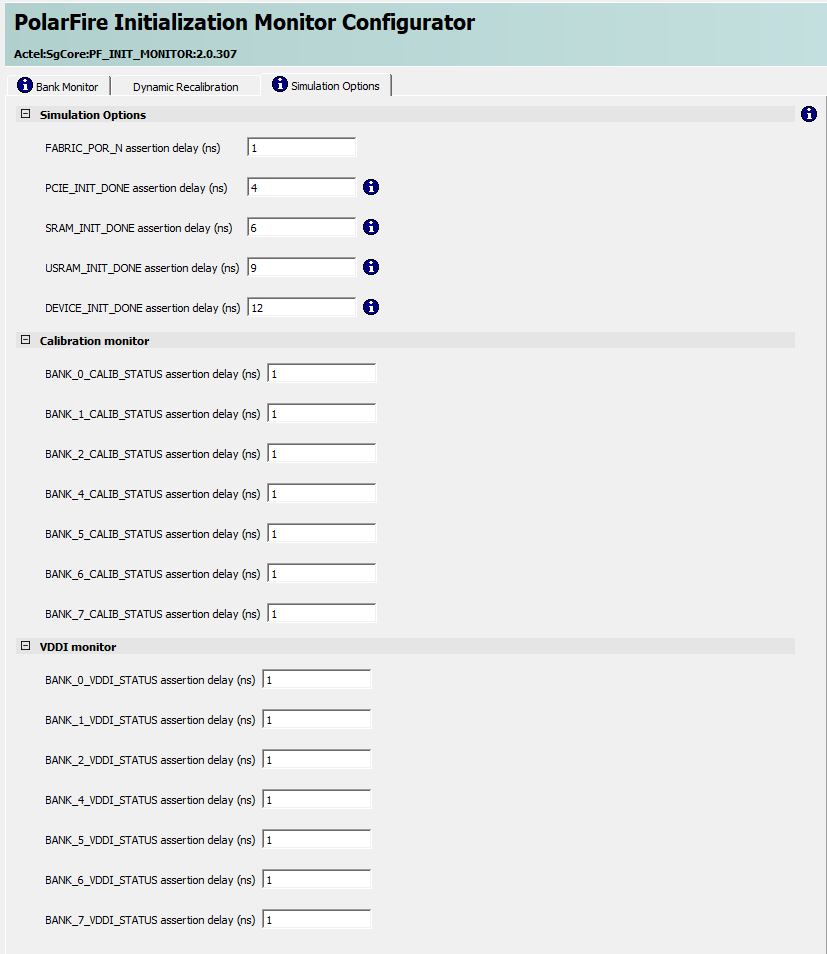Click the info icon on Simulation Options tab
The image size is (827, 954).
[280, 85]
